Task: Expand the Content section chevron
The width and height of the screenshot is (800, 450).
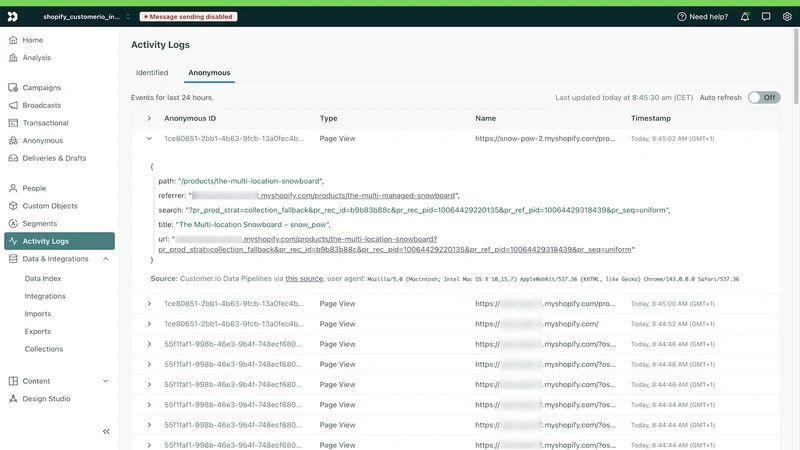Action: pyautogui.click(x=106, y=381)
